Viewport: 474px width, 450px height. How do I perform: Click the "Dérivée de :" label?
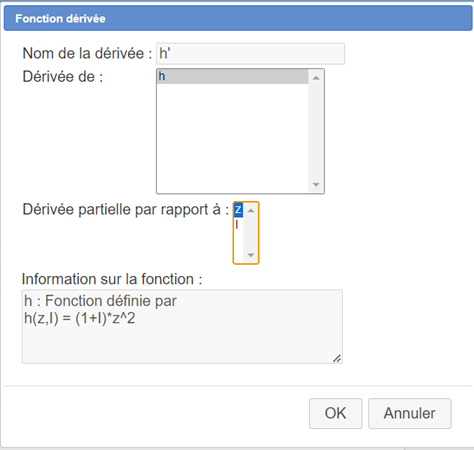click(x=63, y=77)
